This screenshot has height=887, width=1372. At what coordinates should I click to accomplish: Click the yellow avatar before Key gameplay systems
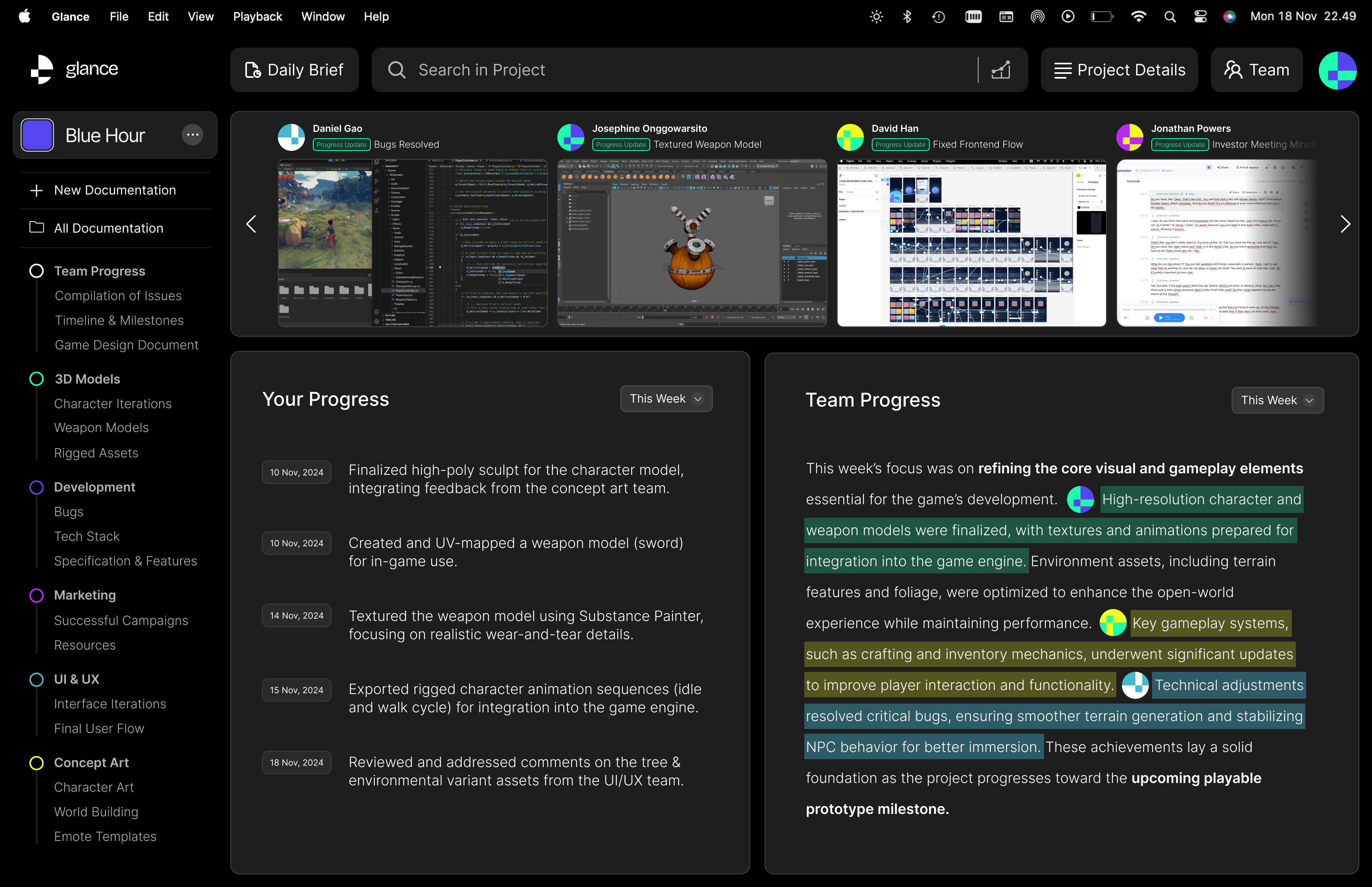(x=1113, y=623)
